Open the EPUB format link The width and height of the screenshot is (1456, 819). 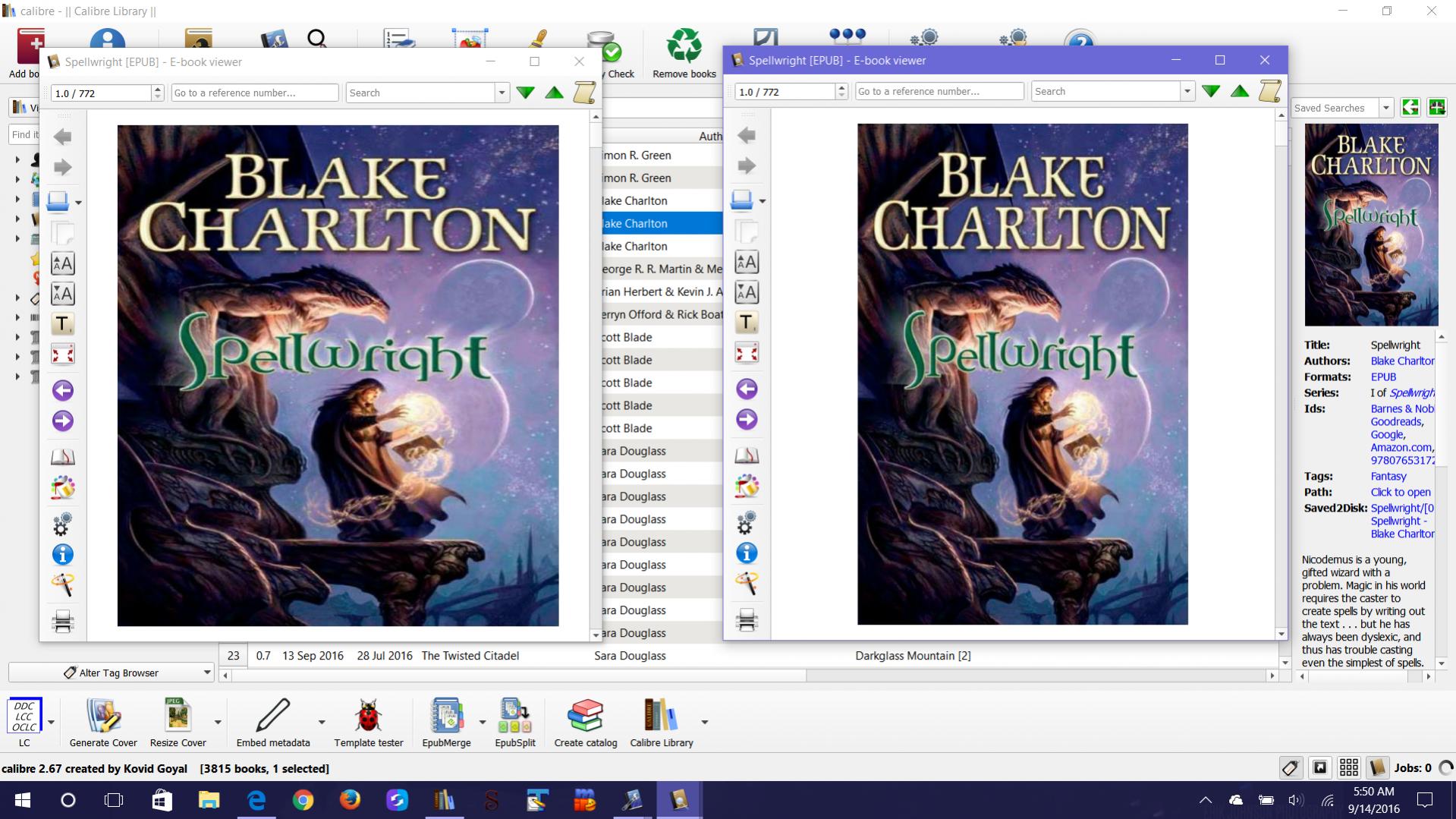click(1383, 377)
